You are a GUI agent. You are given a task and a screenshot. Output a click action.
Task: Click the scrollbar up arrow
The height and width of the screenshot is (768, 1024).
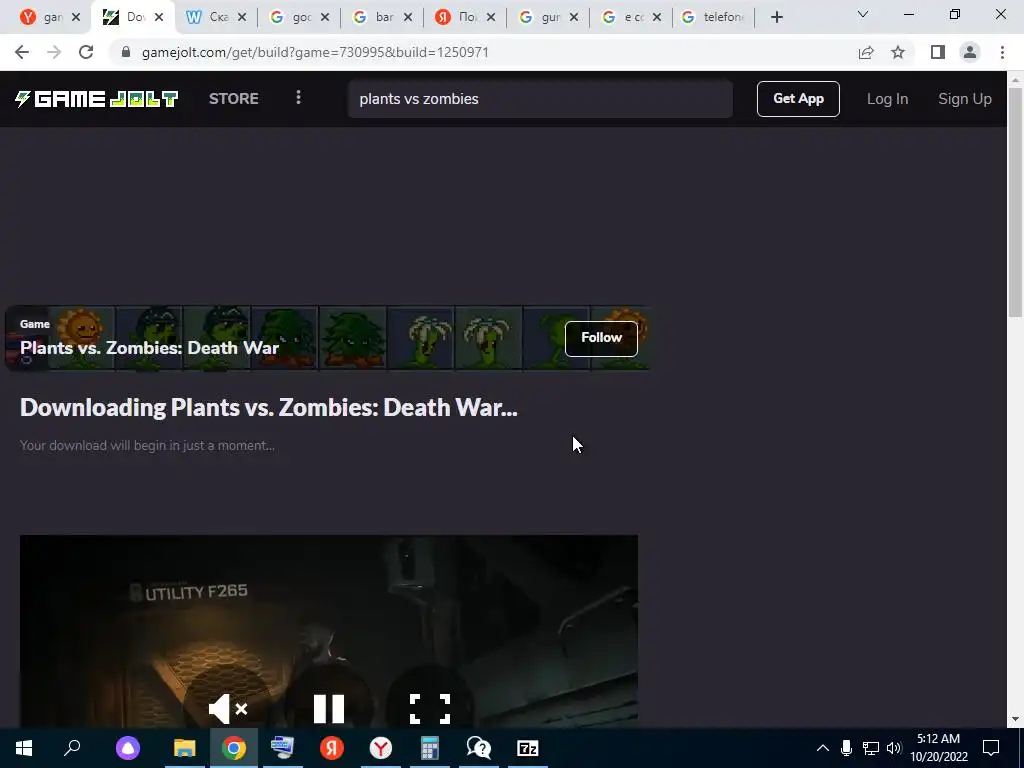tap(1016, 79)
